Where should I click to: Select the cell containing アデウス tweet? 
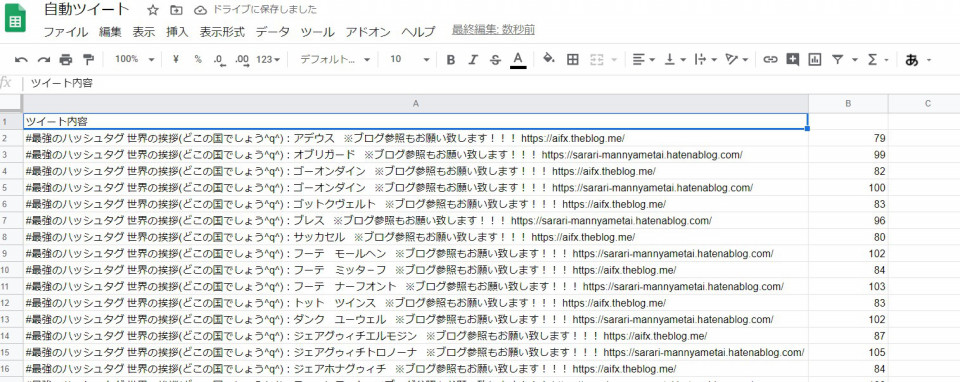click(416, 138)
